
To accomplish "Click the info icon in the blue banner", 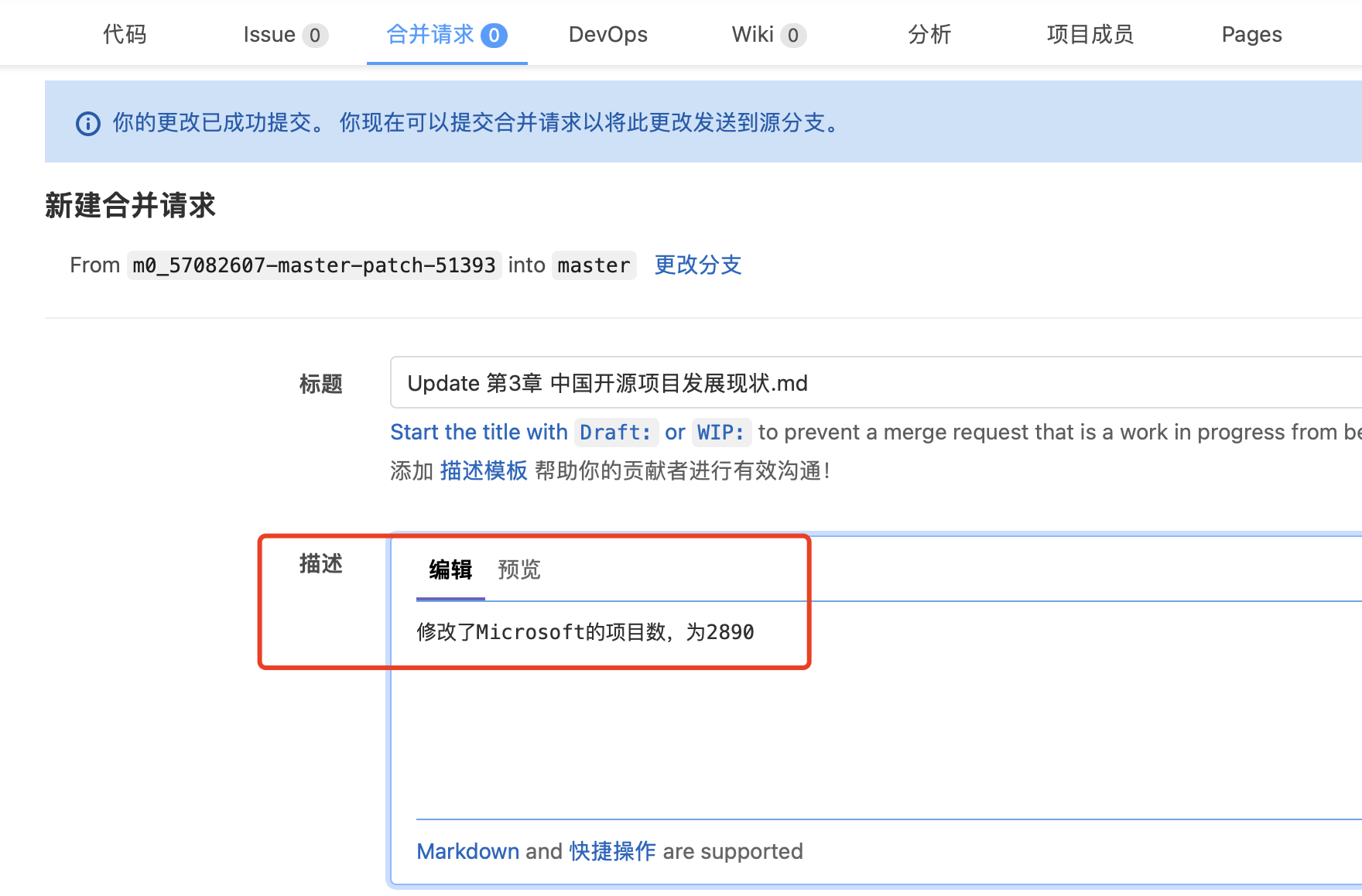I will pos(88,123).
